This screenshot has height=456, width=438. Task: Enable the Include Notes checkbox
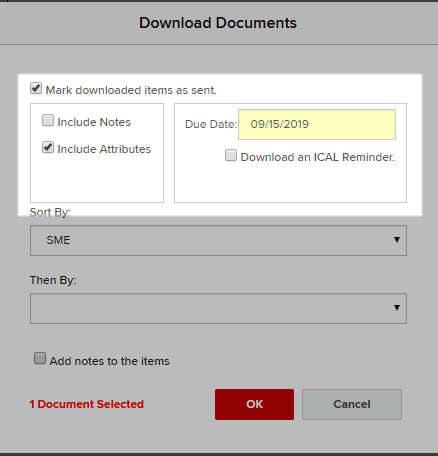coord(48,120)
